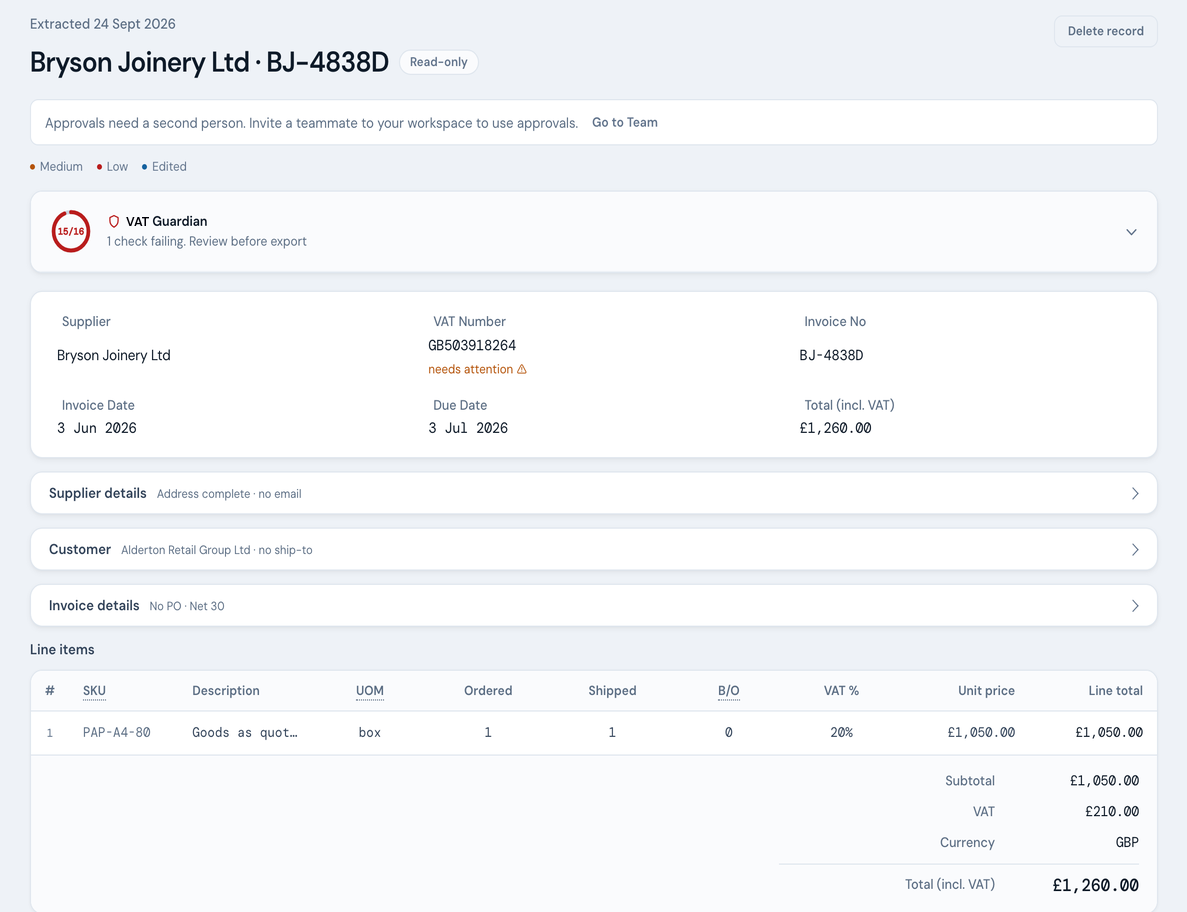Click the header Total value £1,260.00

[835, 428]
